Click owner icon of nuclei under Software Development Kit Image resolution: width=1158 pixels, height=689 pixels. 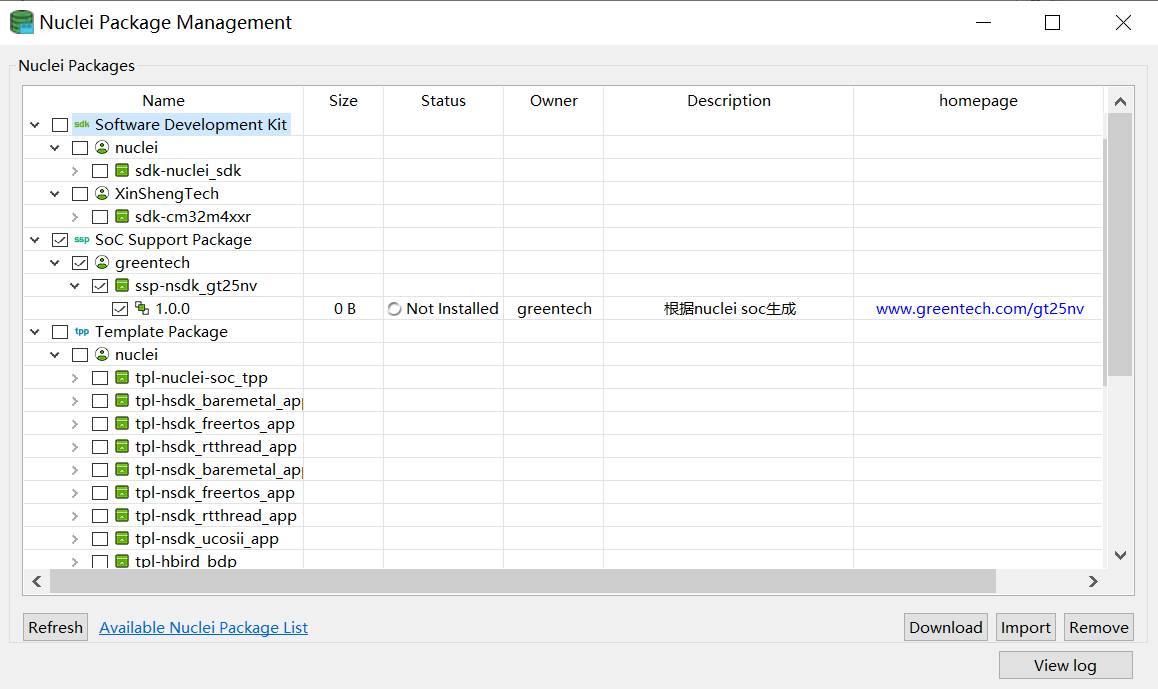tap(102, 148)
